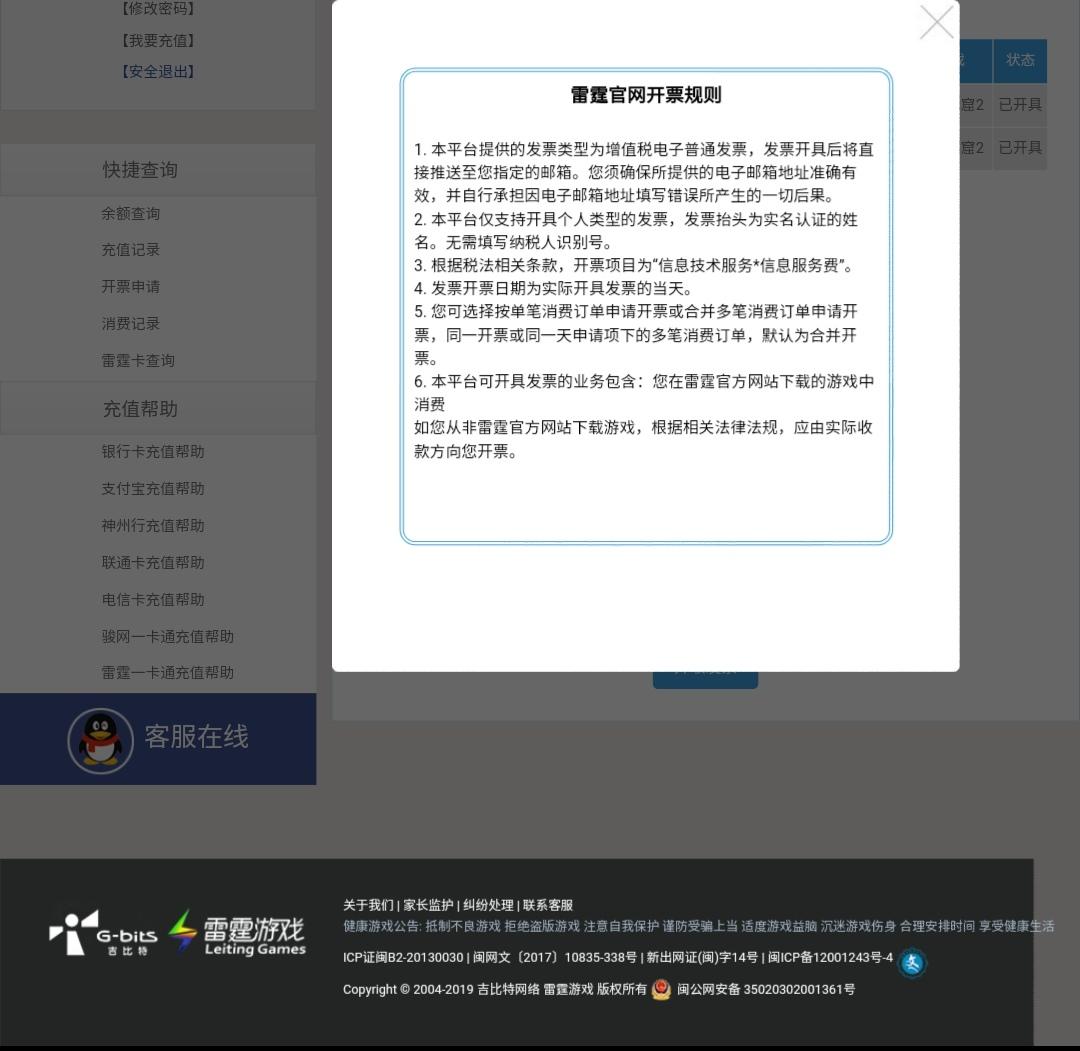Open 余额查询 under 快捷查询
The height and width of the screenshot is (1051, 1080).
click(x=131, y=214)
